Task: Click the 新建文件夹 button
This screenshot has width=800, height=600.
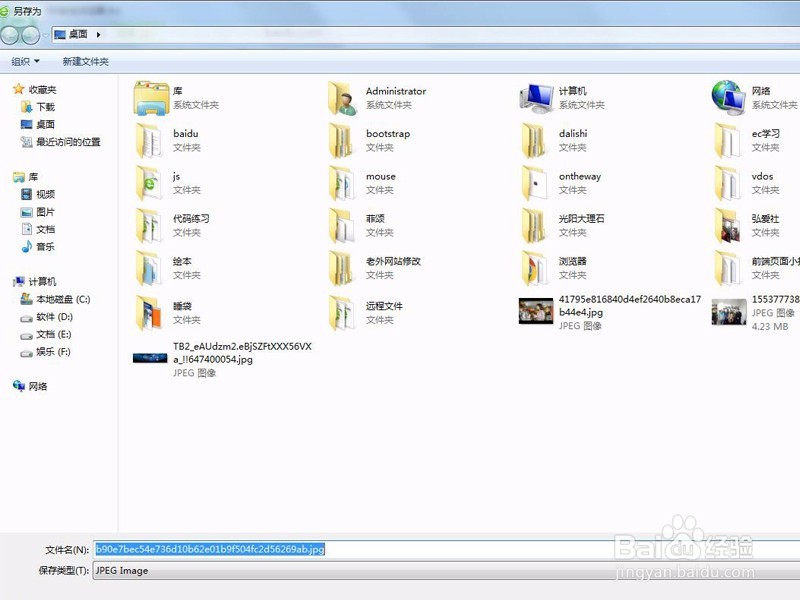Action: coord(85,62)
